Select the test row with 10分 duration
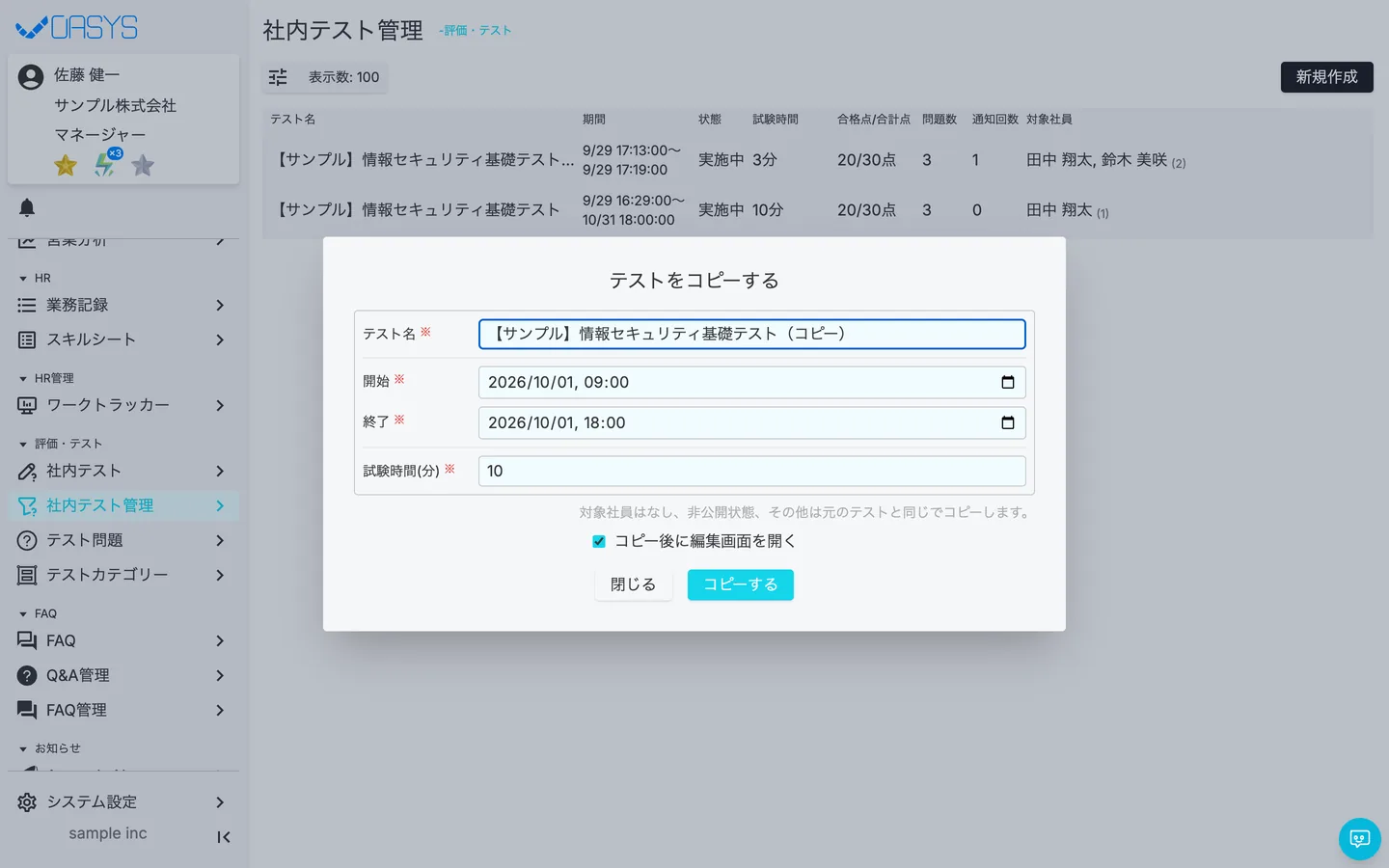The width and height of the screenshot is (1389, 868). [818, 210]
